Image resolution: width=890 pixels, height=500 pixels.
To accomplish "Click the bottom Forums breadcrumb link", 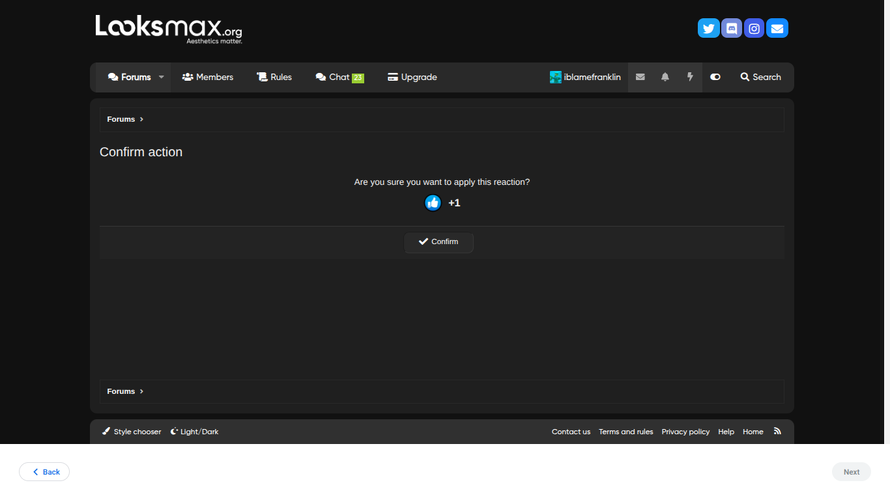I will (121, 392).
